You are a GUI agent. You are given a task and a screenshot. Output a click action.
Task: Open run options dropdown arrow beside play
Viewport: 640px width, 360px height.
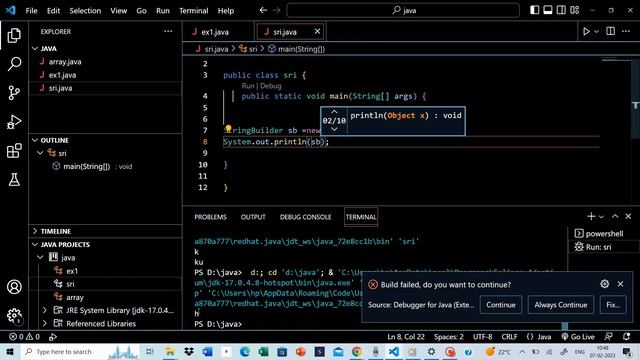tap(596, 31)
